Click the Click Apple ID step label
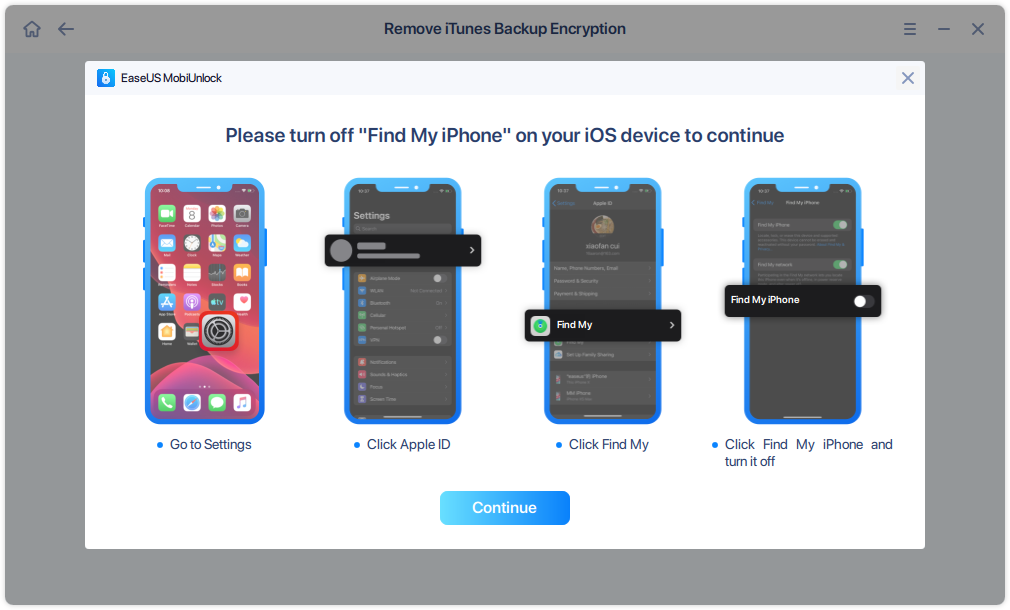 pyautogui.click(x=408, y=444)
